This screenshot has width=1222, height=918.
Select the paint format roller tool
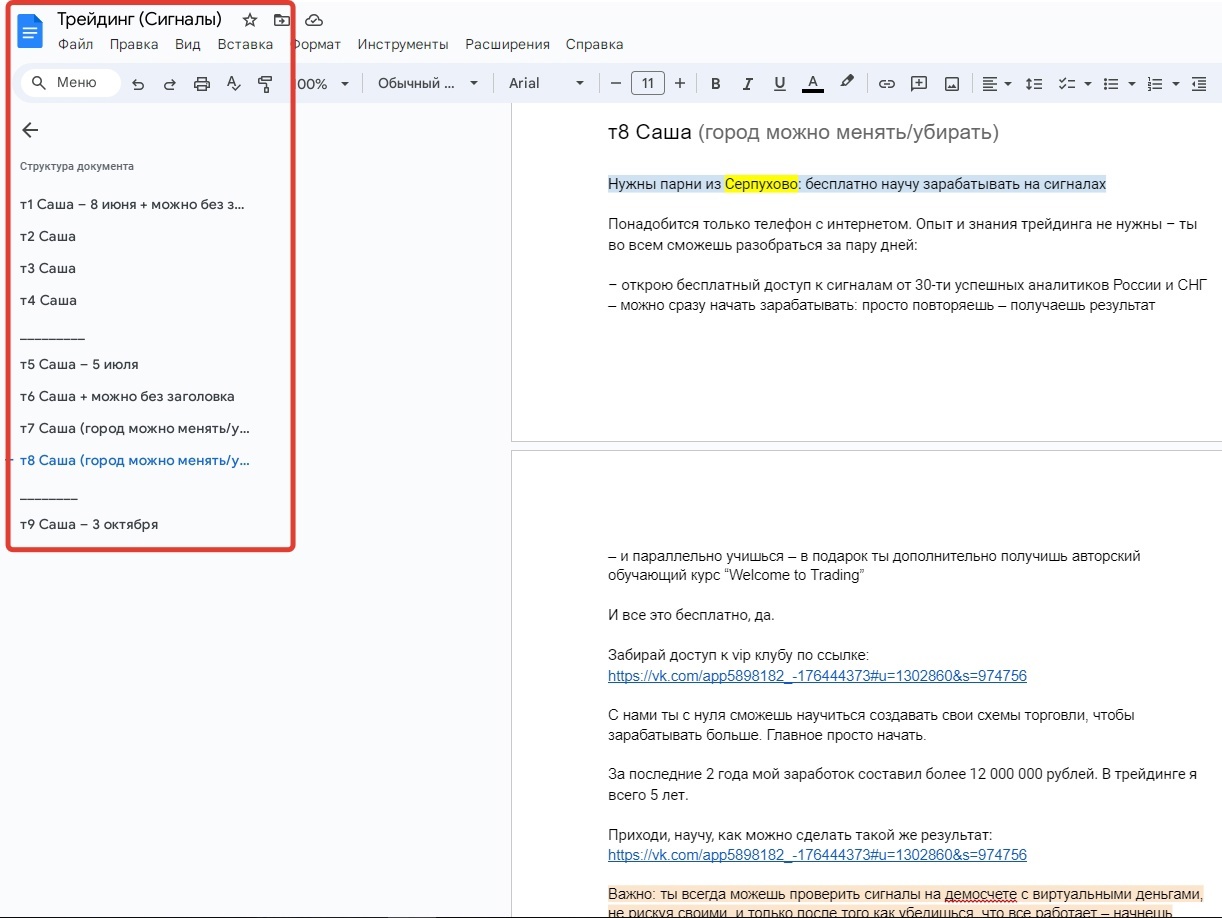coord(265,84)
